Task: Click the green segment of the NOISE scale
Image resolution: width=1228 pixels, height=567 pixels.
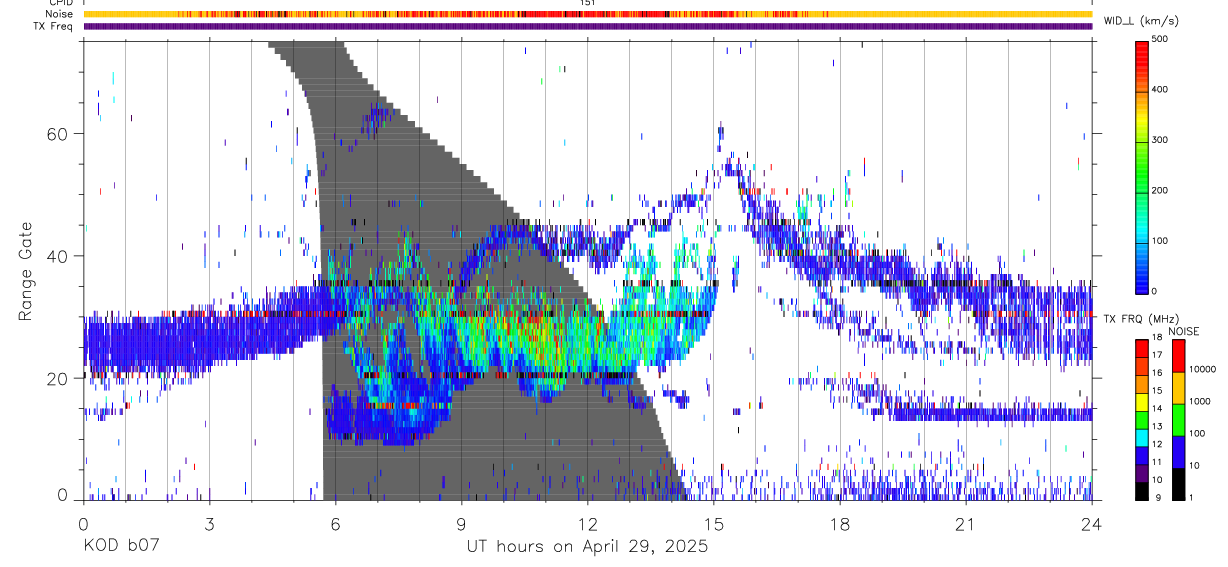Action: [1178, 419]
